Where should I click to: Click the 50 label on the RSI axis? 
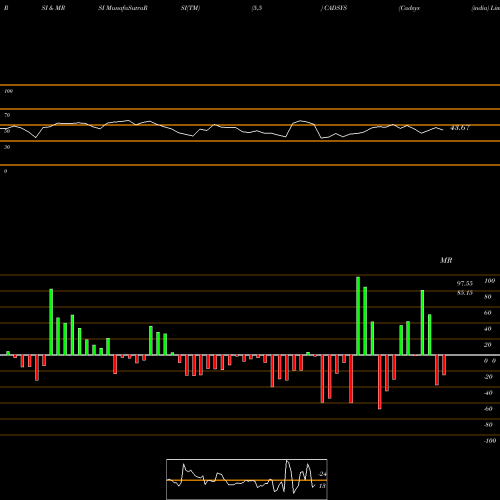[x=7, y=131]
